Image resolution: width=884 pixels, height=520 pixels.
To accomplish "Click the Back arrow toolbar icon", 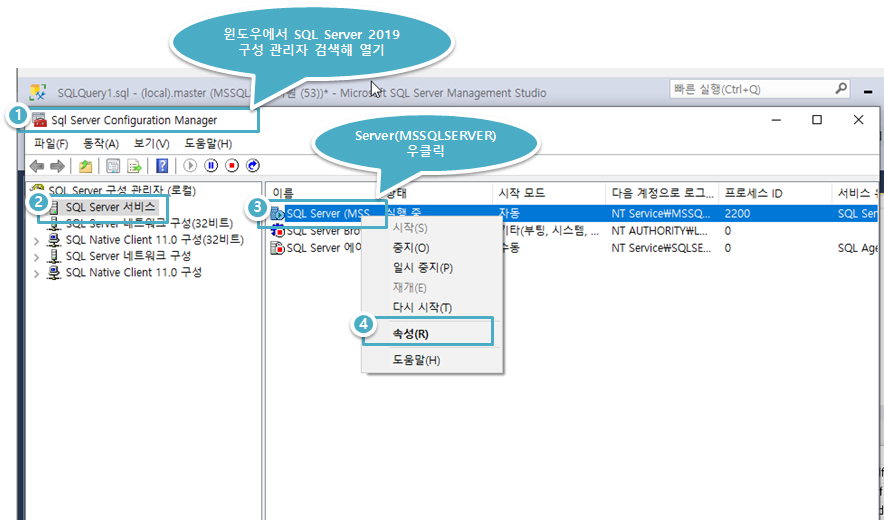I will click(37, 166).
